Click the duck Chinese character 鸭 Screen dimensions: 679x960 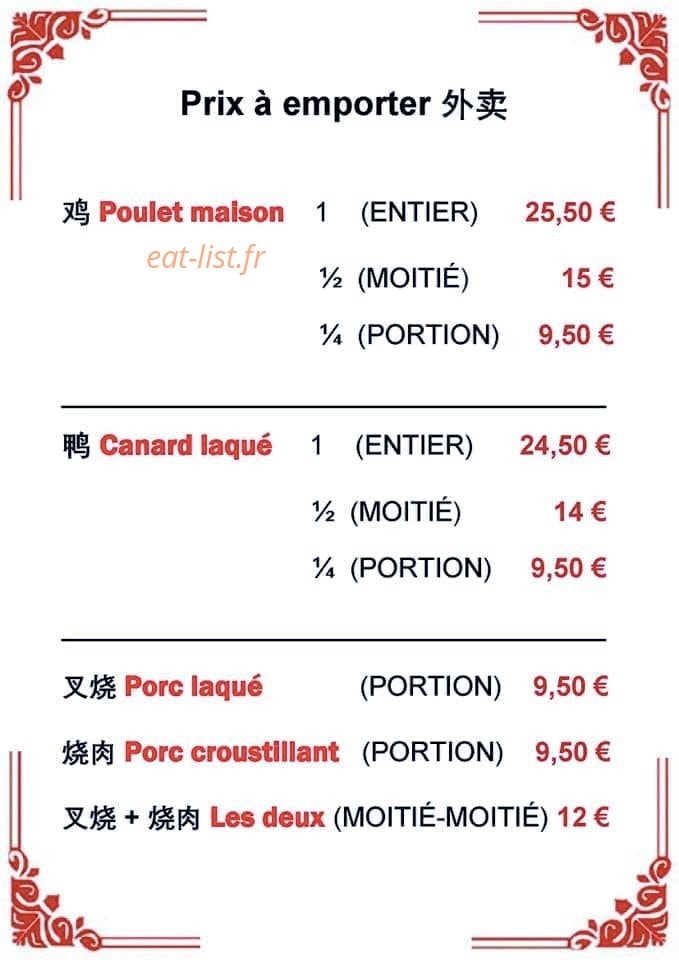(77, 445)
